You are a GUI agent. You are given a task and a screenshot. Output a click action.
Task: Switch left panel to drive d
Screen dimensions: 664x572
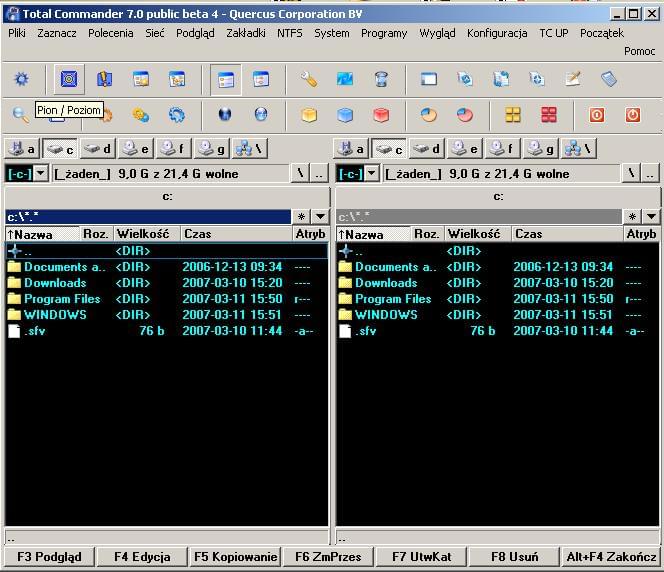98,149
